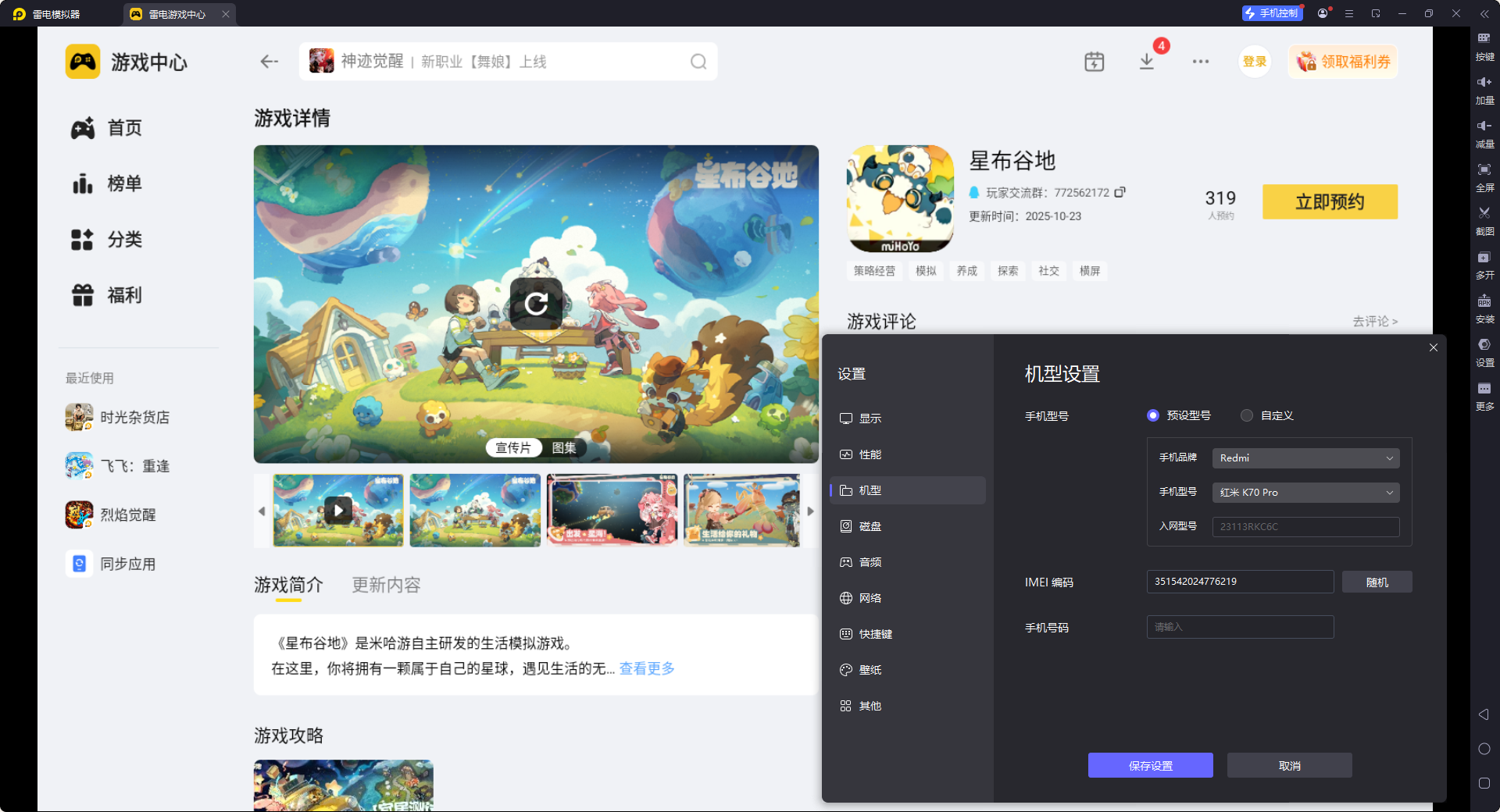The image size is (1500, 812).
Task: Open the 手机控制 phone control feature
Action: 1272,13
